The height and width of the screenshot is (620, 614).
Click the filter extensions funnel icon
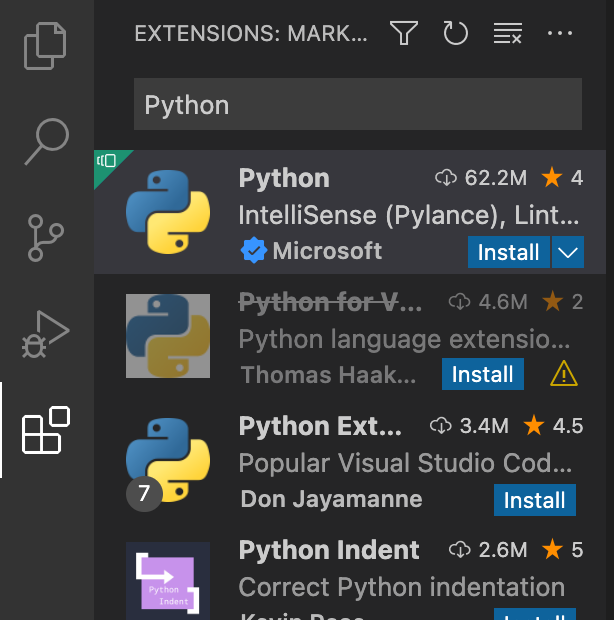(404, 34)
